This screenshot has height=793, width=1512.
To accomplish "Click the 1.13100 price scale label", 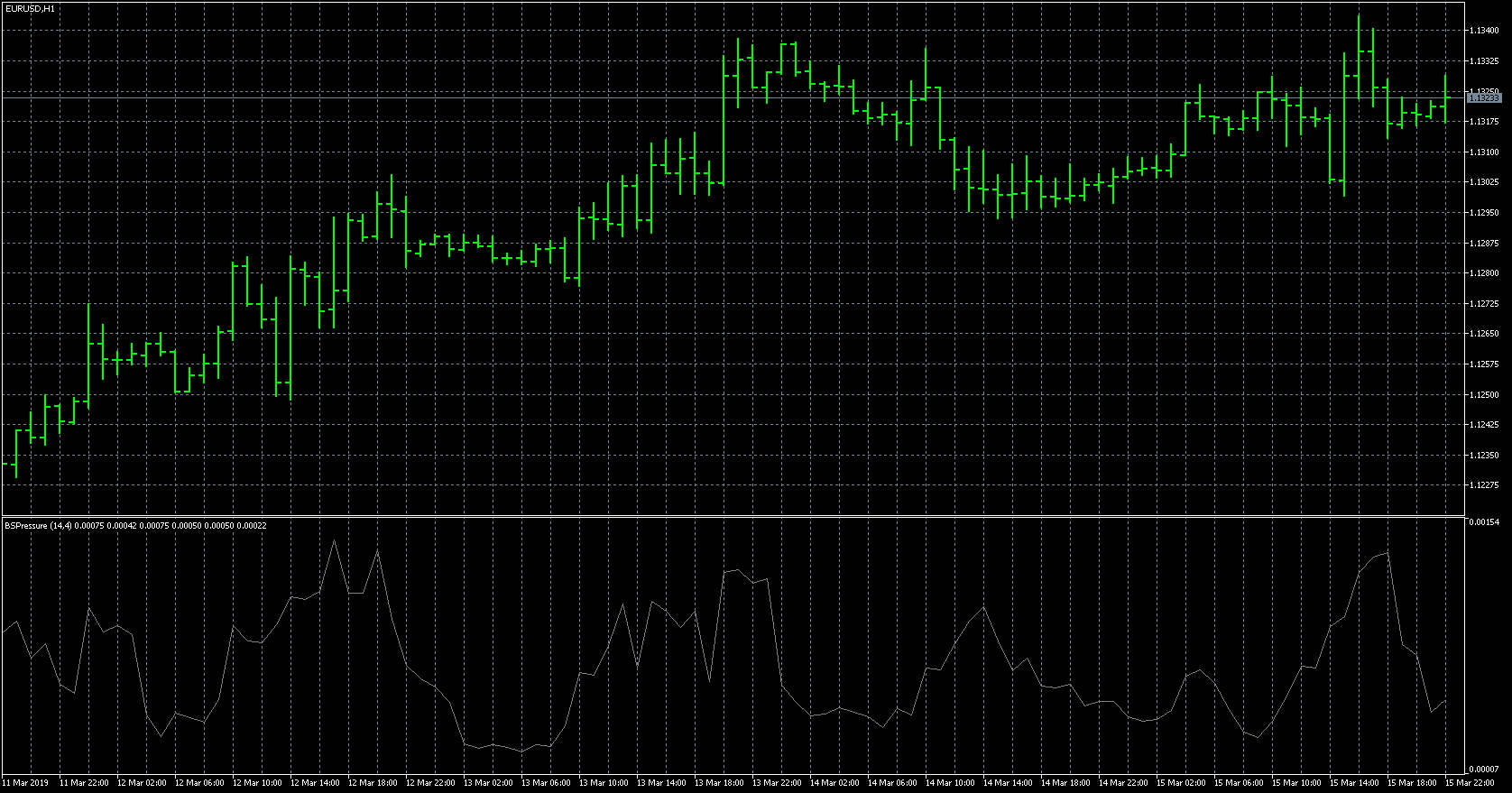I will pos(1484,152).
